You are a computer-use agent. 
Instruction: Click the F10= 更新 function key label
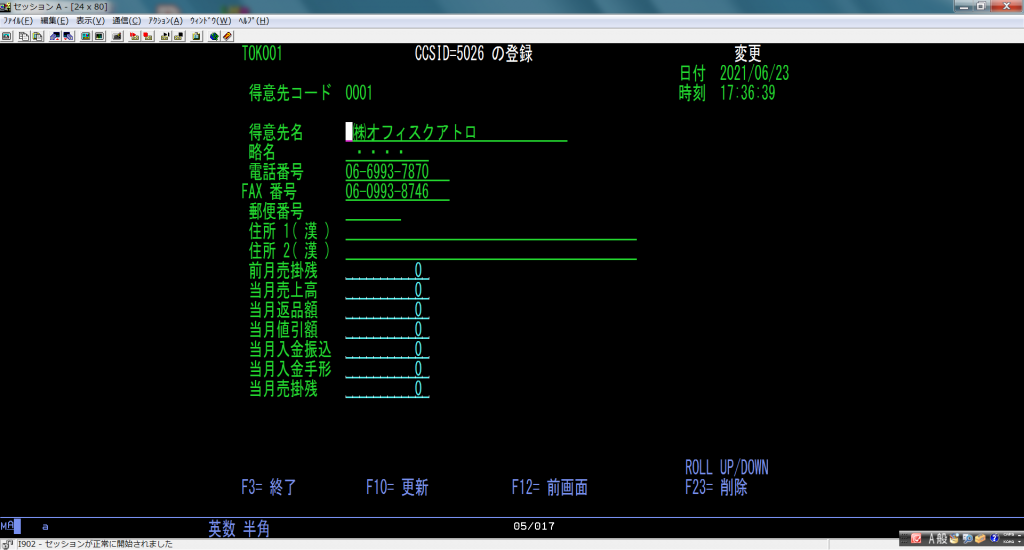pos(397,488)
